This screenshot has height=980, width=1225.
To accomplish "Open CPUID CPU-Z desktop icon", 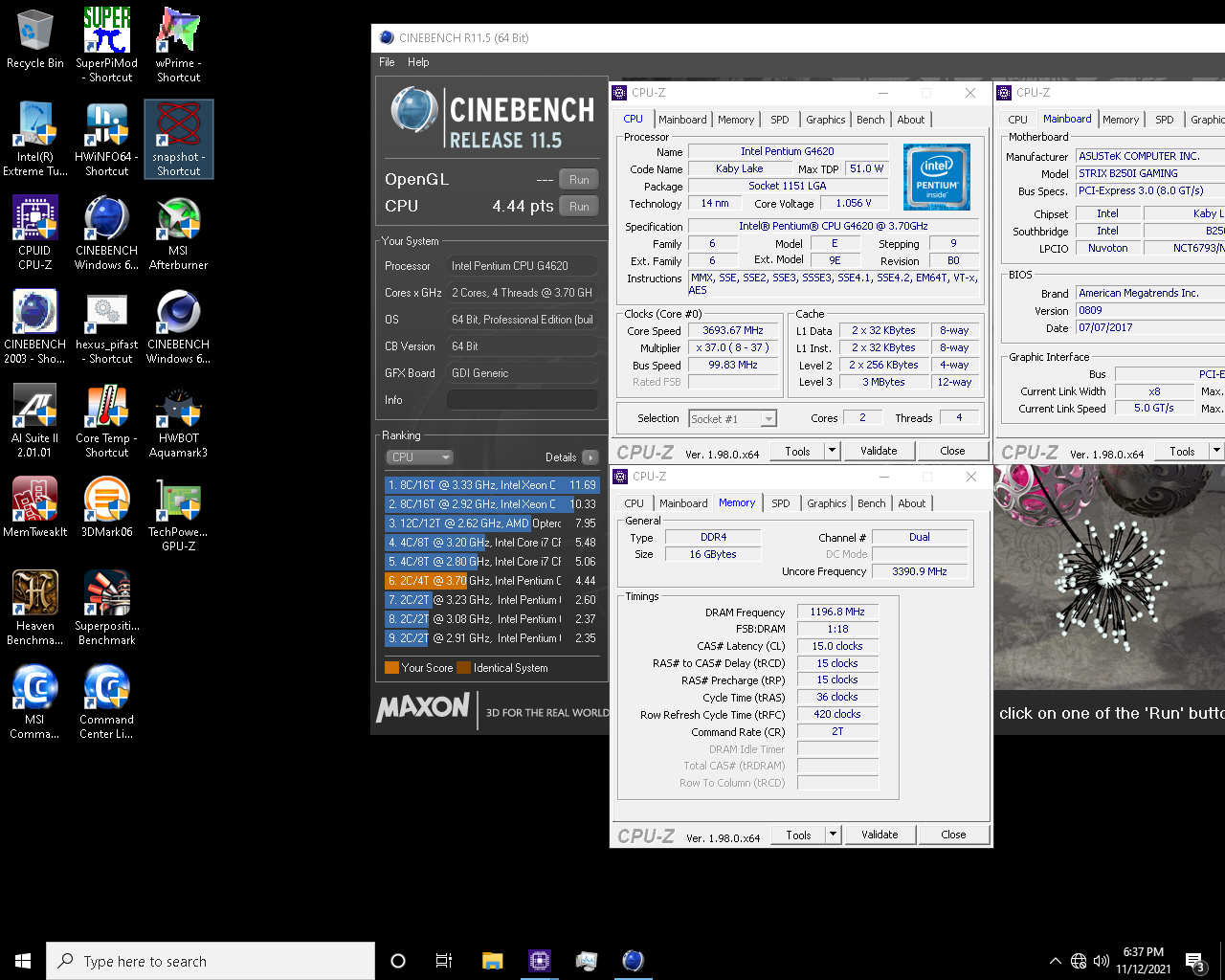I will click(x=35, y=233).
